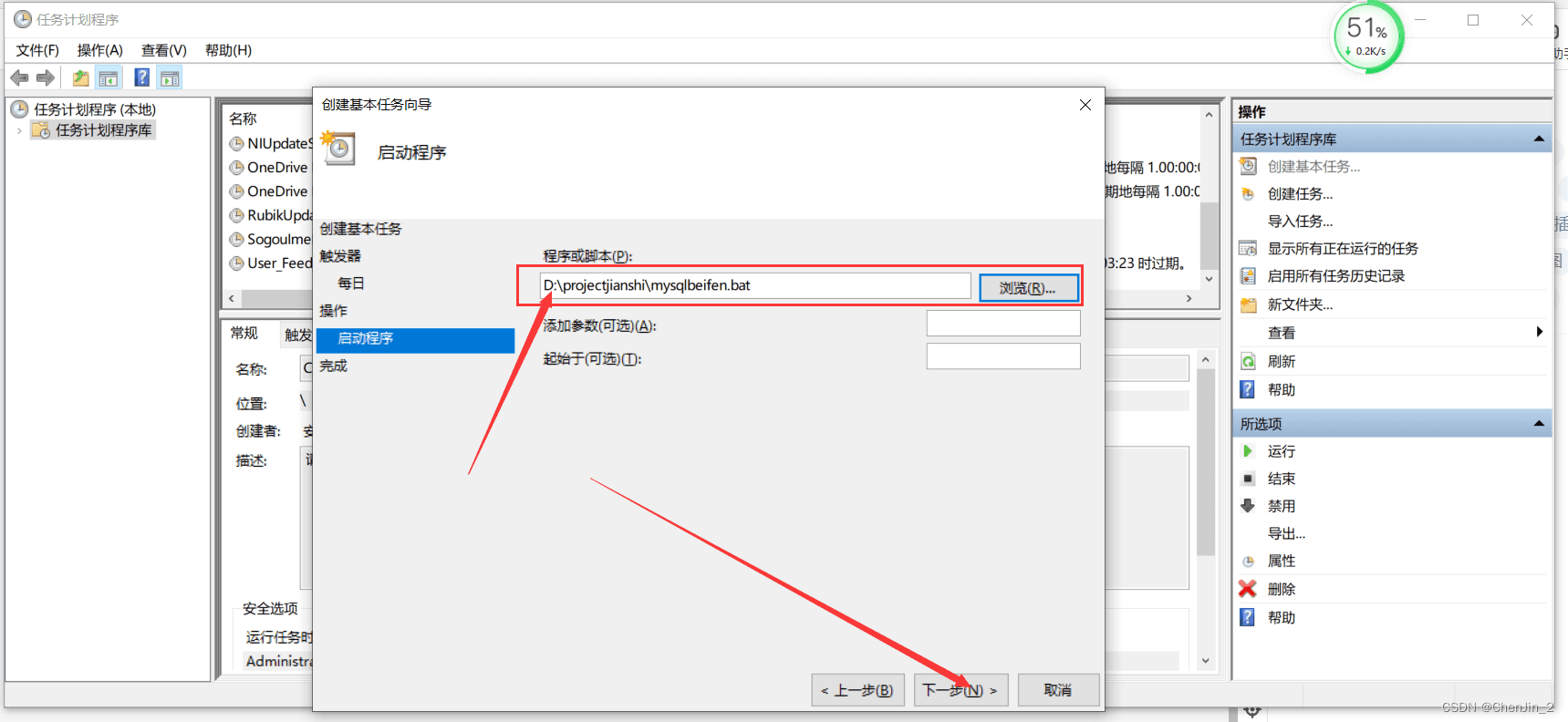
Task: Click toolbar show/hide console tree icon
Action: coord(109,78)
